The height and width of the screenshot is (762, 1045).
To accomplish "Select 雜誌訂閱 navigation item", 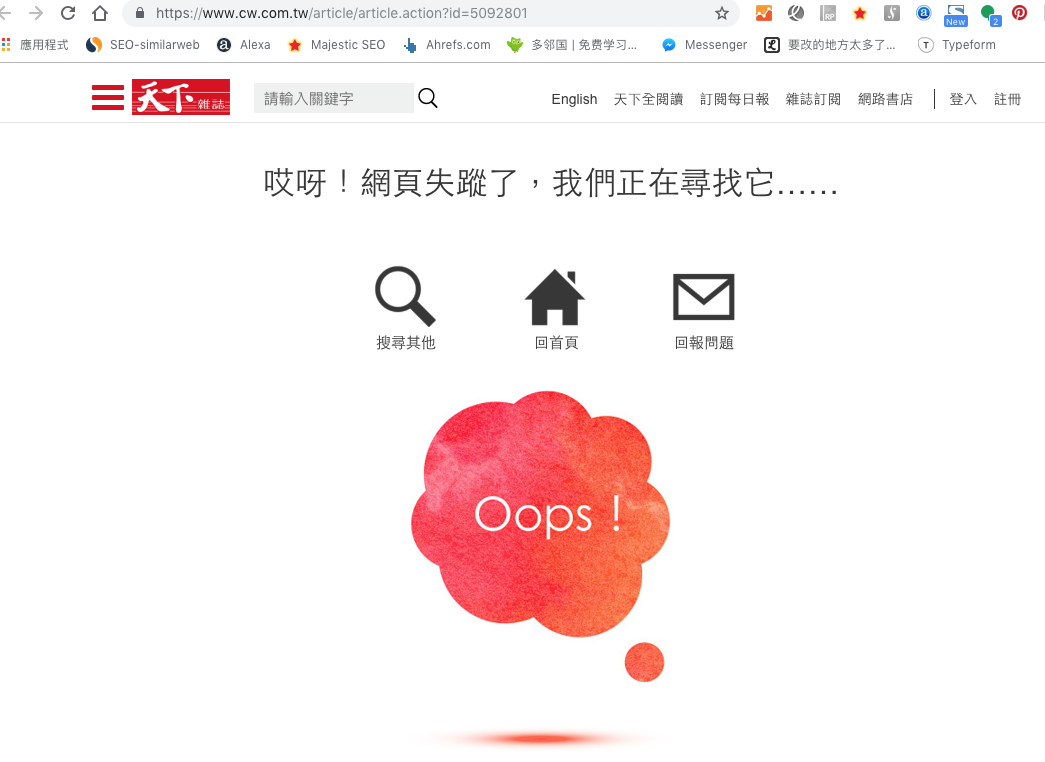I will pyautogui.click(x=813, y=99).
